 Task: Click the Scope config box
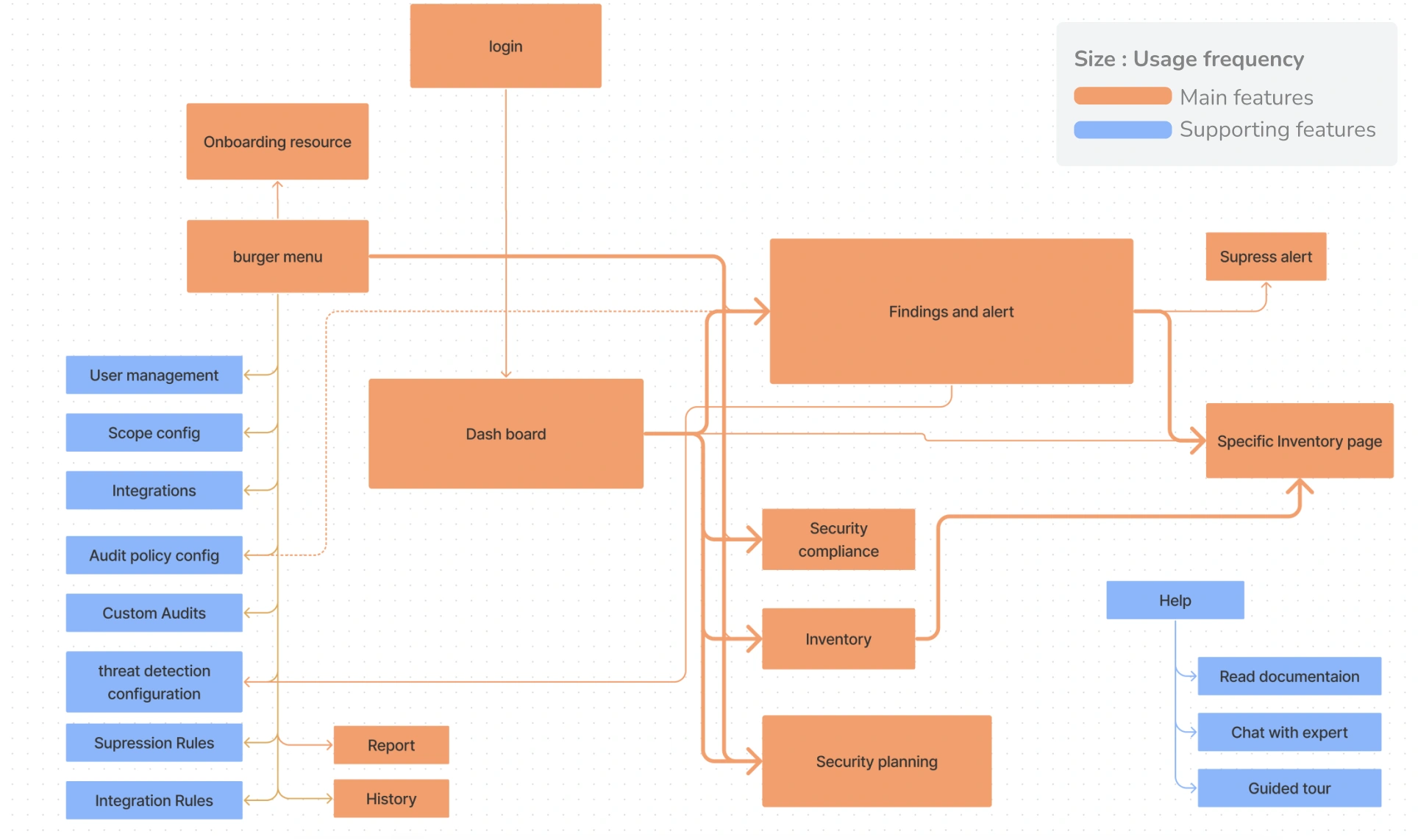click(154, 433)
